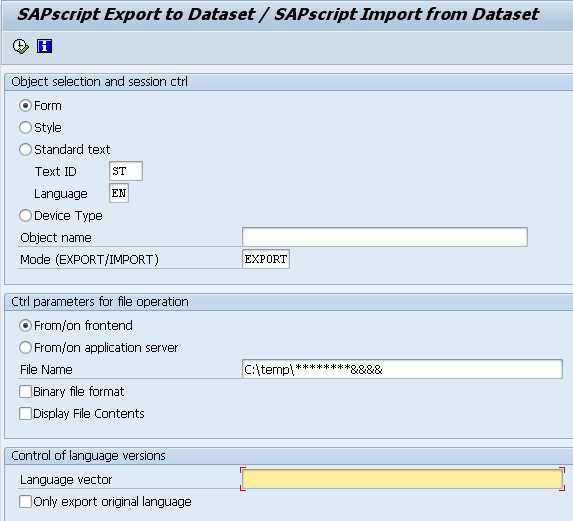Enable the Binary file format checkbox
The width and height of the screenshot is (573, 521).
(x=25, y=392)
